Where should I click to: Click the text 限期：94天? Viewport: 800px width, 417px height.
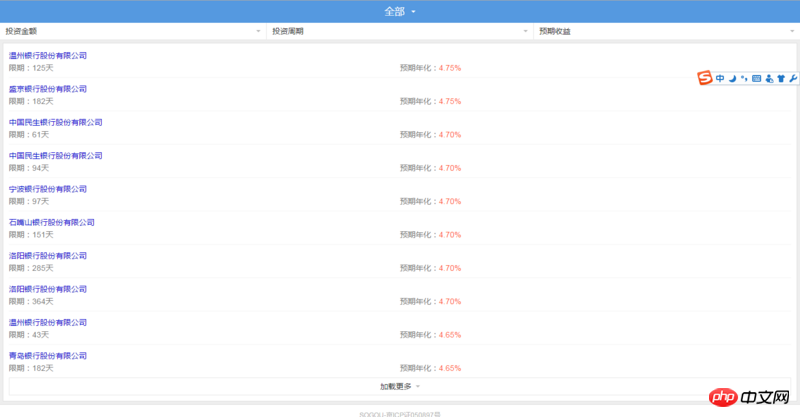click(29, 168)
